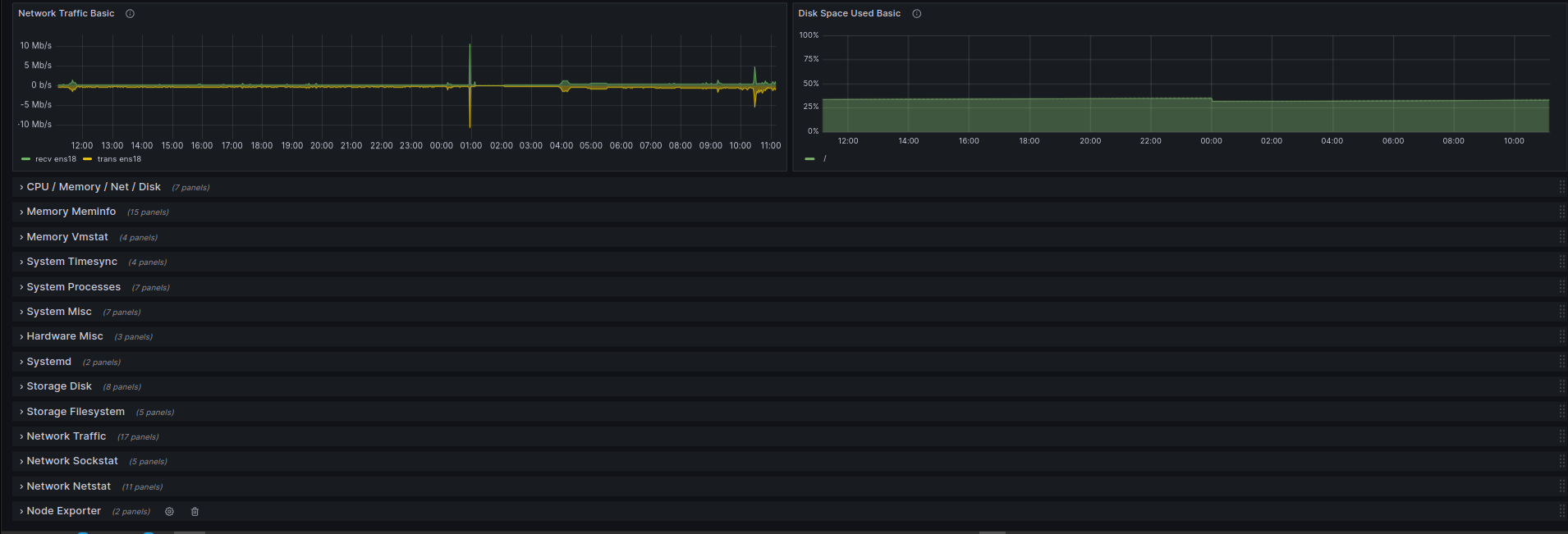Open settings gear for Node Exporter row
1568x534 pixels.
click(x=169, y=511)
